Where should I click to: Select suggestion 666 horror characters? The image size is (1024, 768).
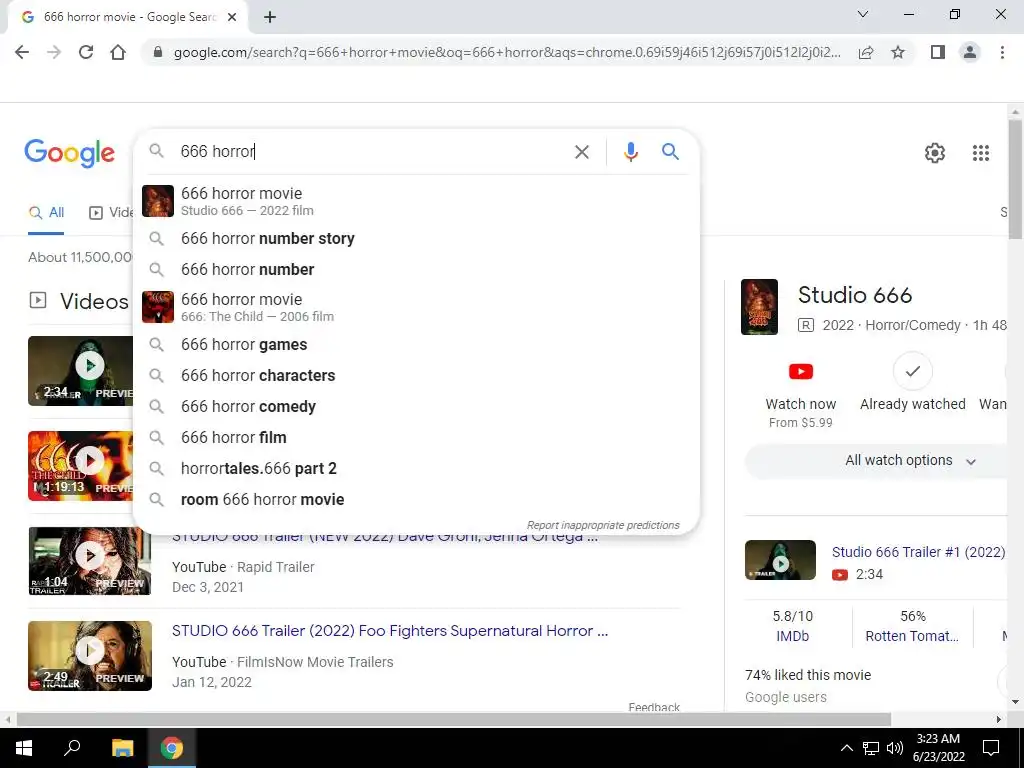coord(416,376)
